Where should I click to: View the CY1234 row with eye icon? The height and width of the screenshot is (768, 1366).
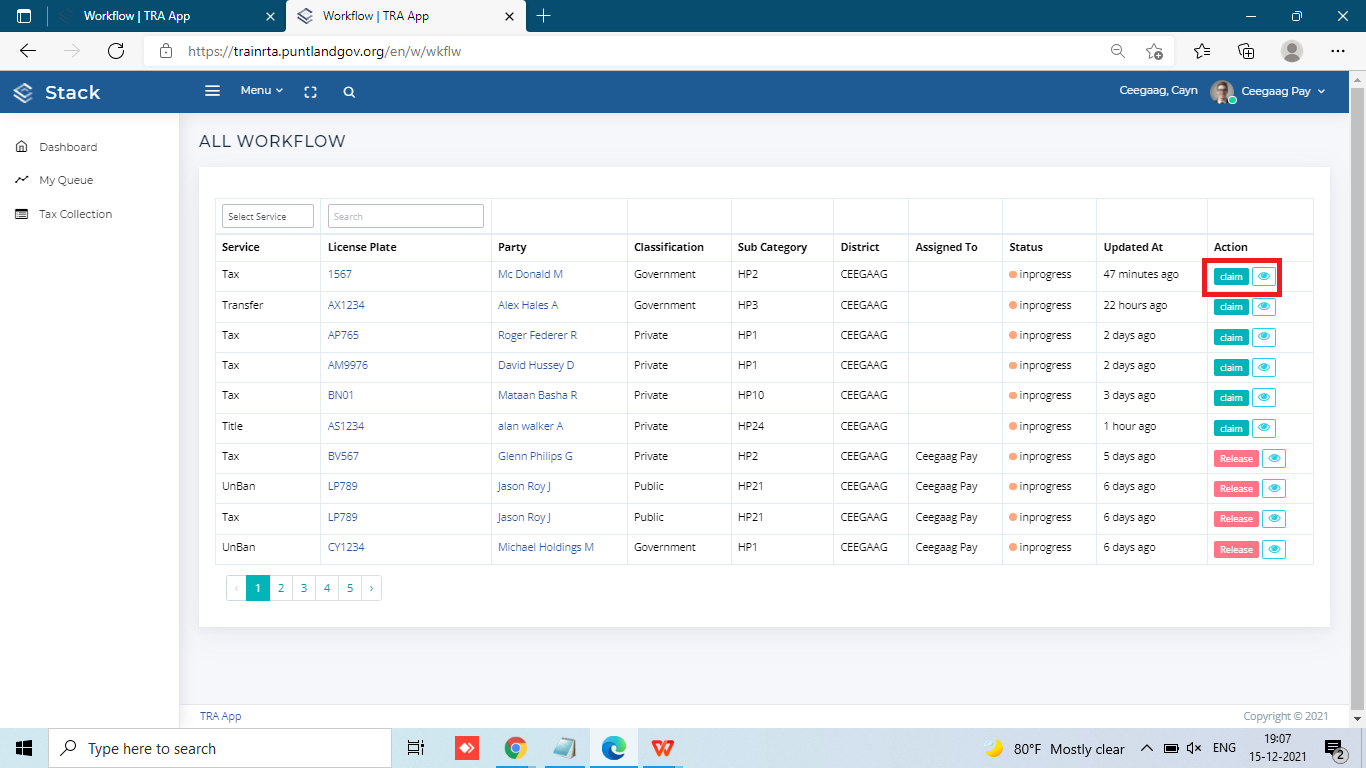1274,549
